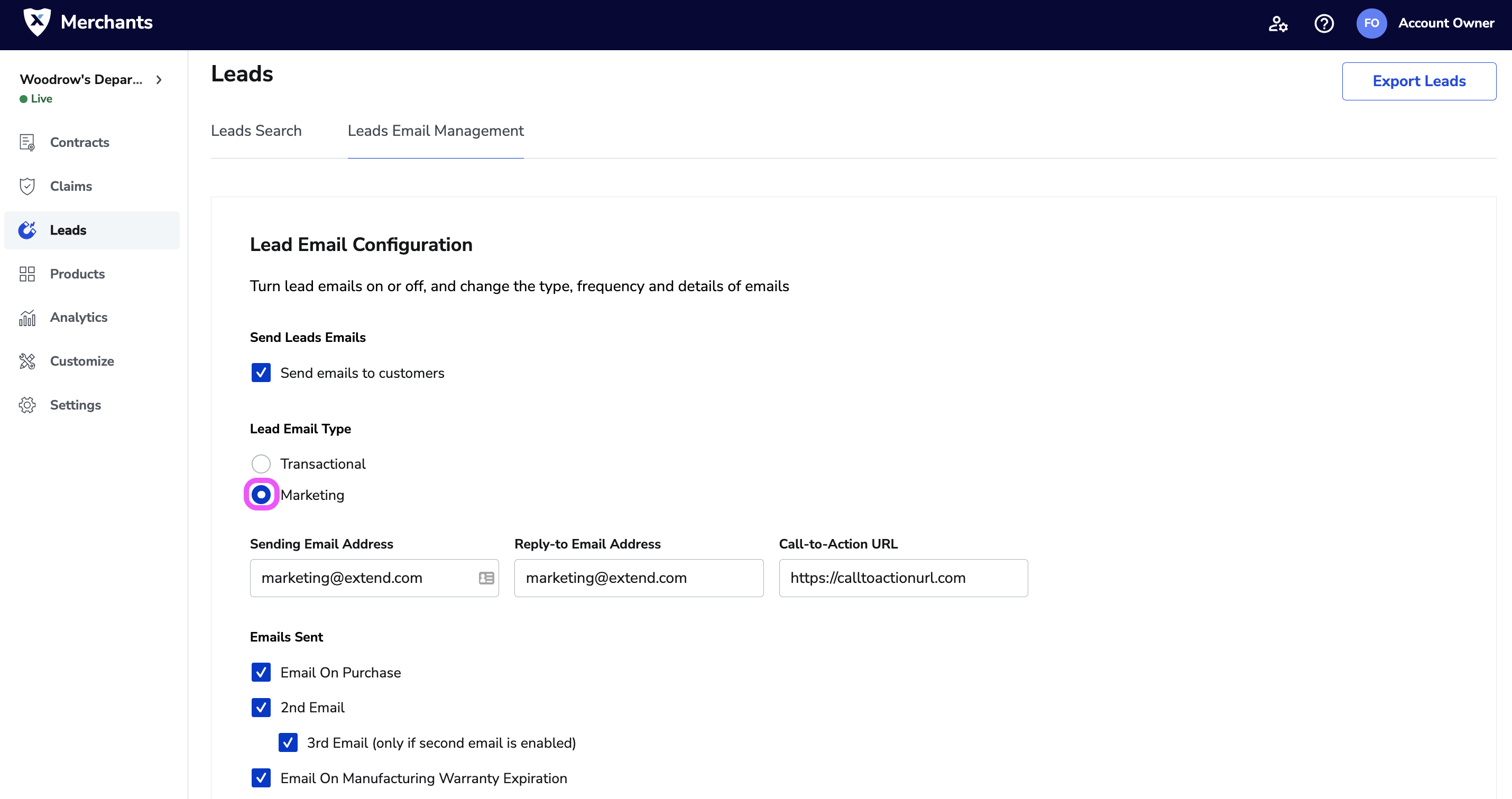Open the help question mark icon

[x=1324, y=23]
